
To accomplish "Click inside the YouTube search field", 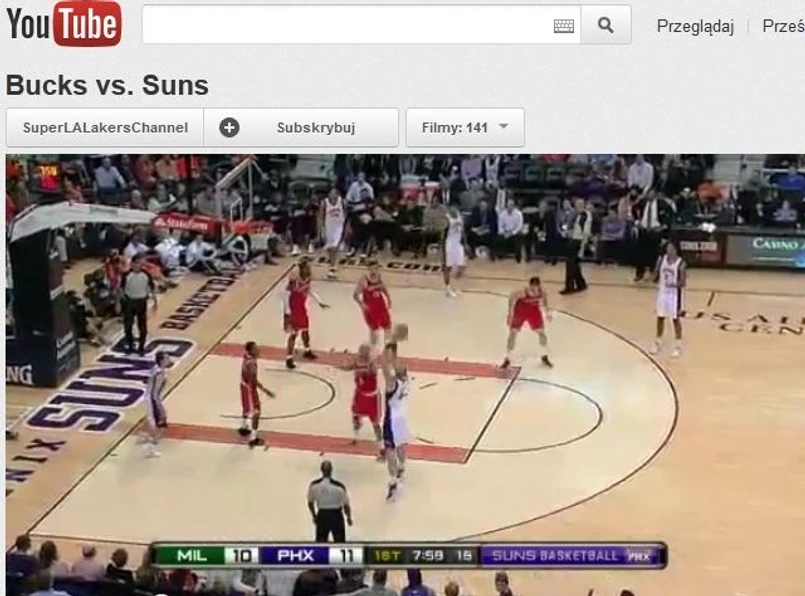I will pyautogui.click(x=361, y=25).
